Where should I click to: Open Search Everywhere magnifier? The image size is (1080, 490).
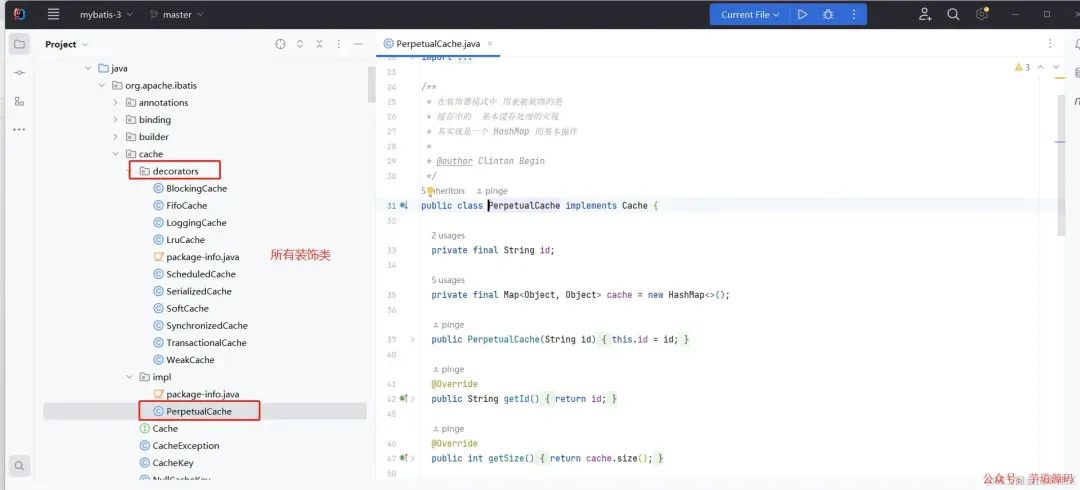pos(953,14)
